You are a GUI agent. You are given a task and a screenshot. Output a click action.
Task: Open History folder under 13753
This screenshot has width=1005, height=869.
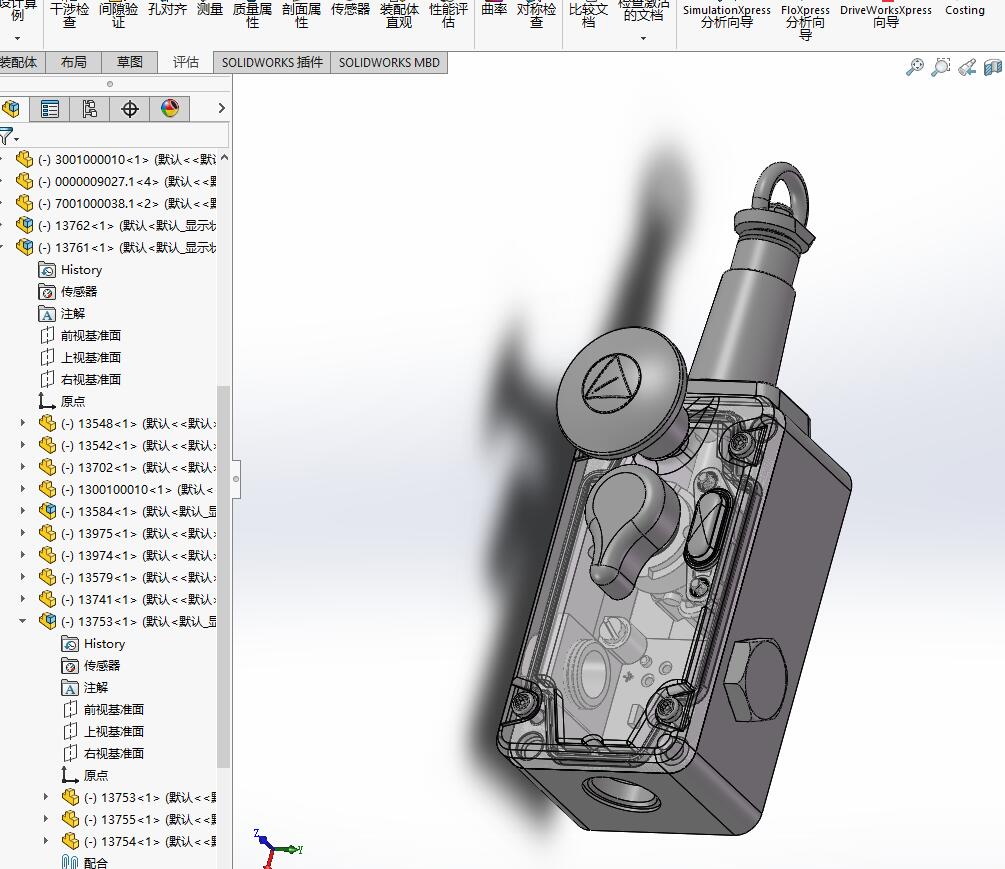tap(94, 643)
